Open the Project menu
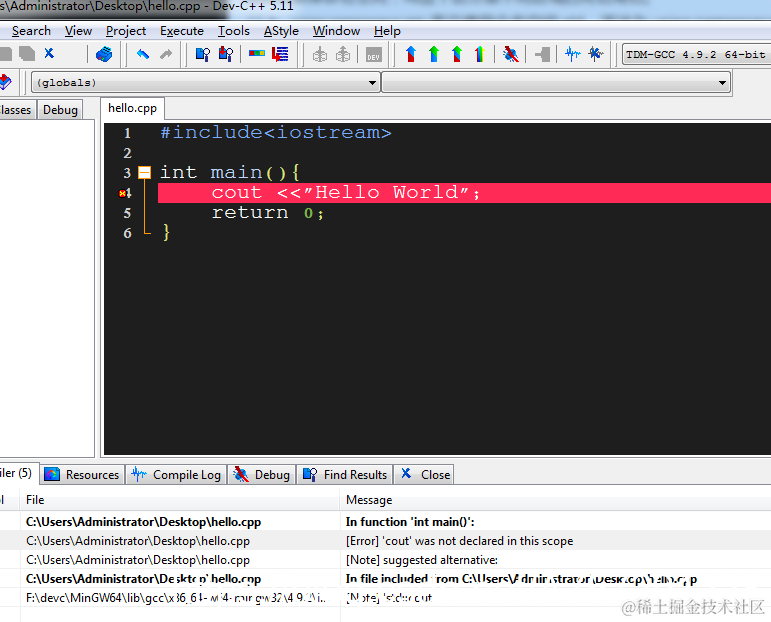 click(126, 31)
